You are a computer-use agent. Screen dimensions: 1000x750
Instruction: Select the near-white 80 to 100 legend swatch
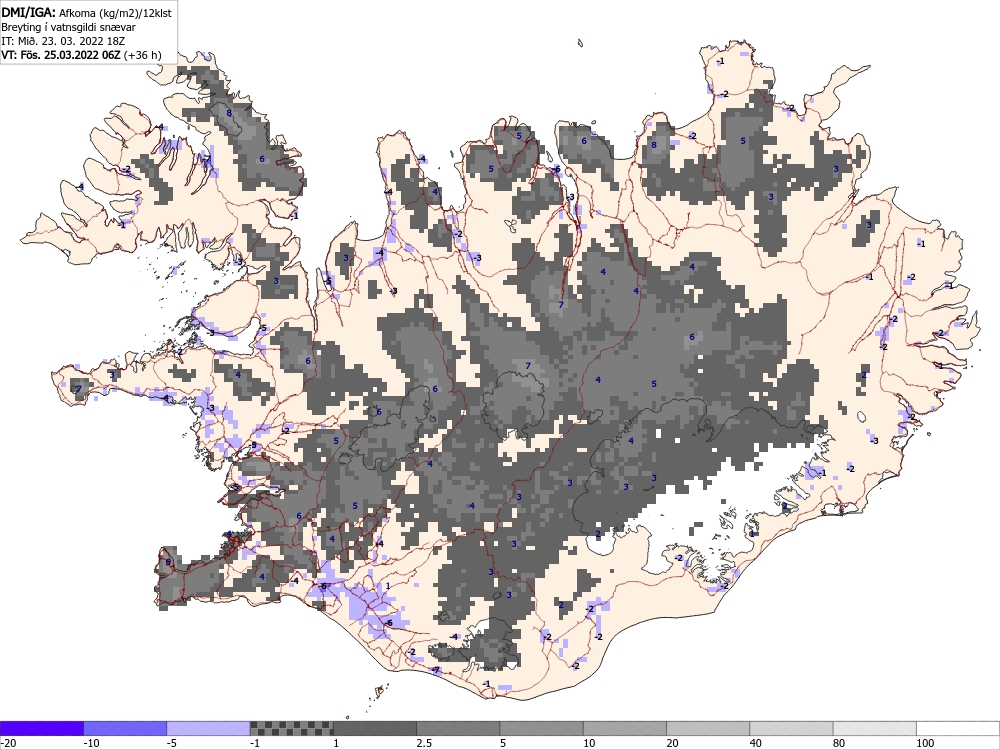[x=875, y=728]
